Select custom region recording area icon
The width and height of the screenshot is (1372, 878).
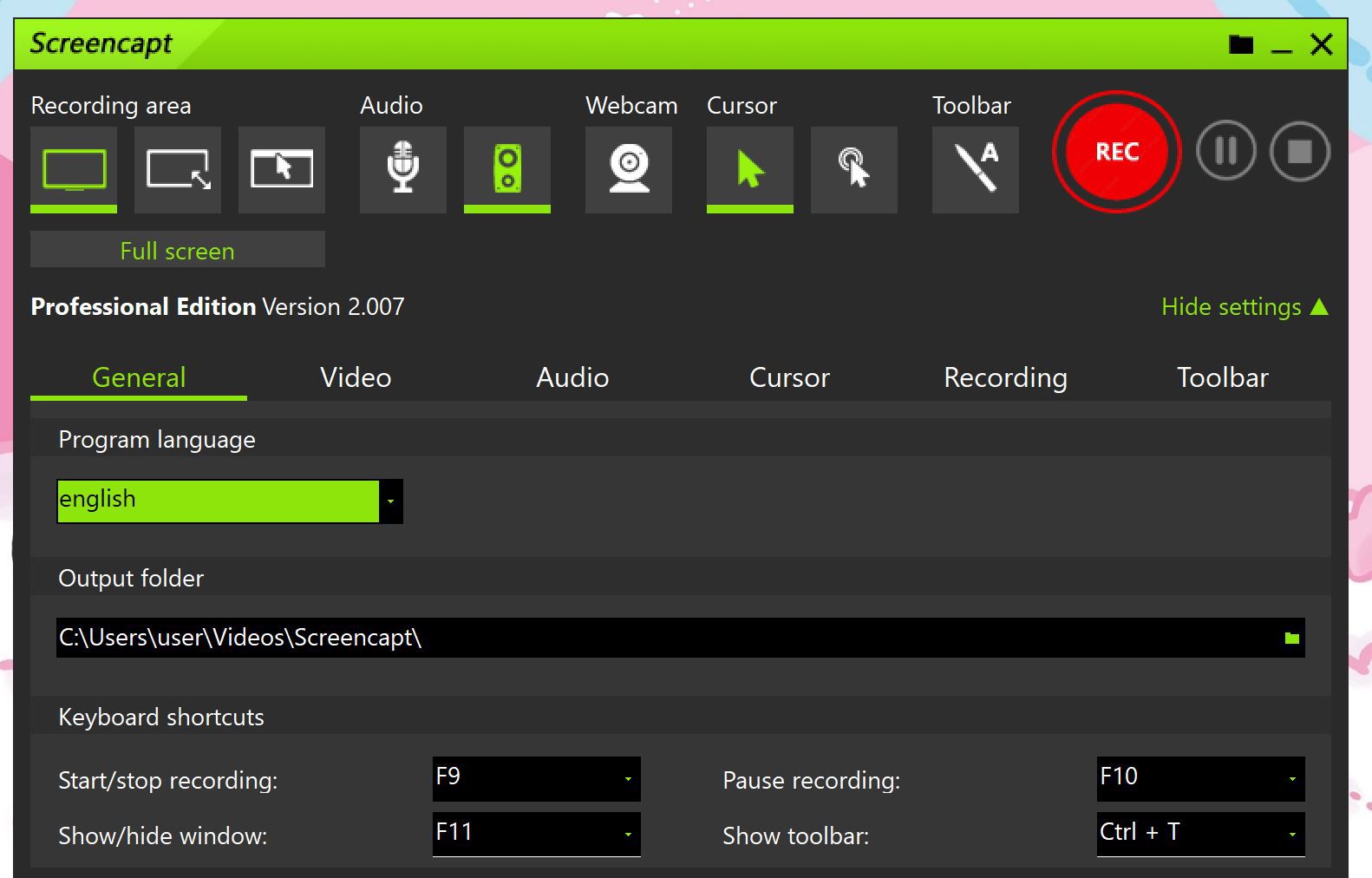tap(178, 169)
